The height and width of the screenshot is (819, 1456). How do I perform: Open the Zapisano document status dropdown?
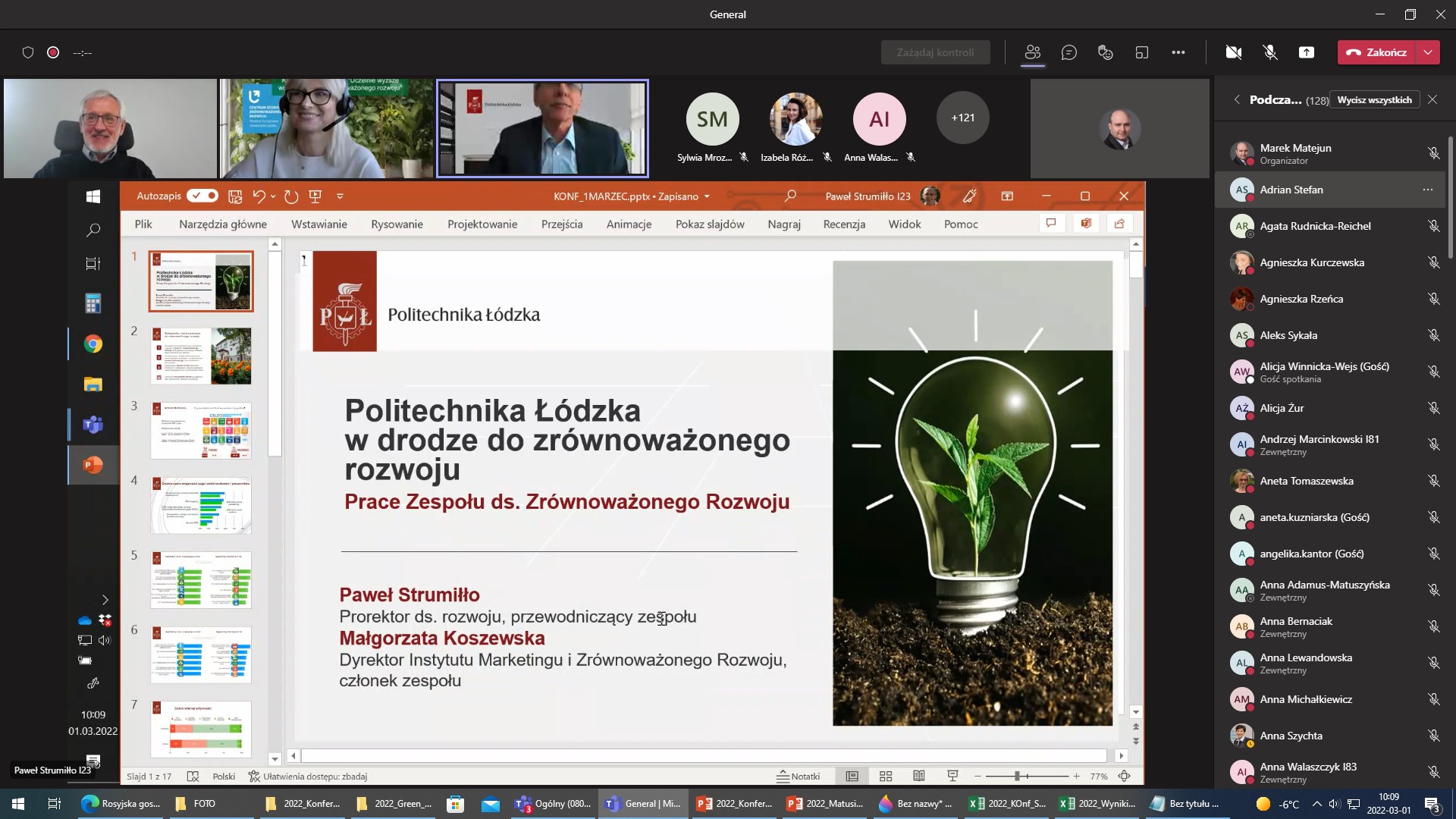coord(706,196)
